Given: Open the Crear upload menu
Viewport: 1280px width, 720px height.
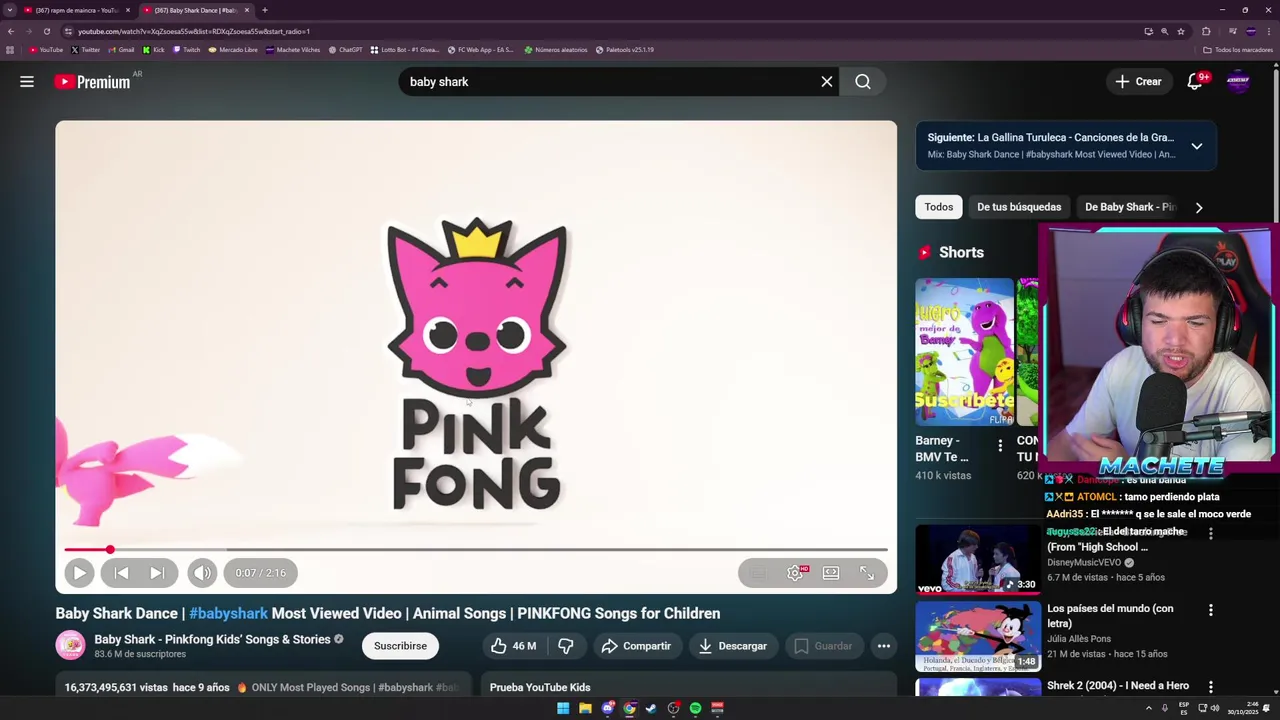Looking at the screenshot, I should tap(1138, 82).
